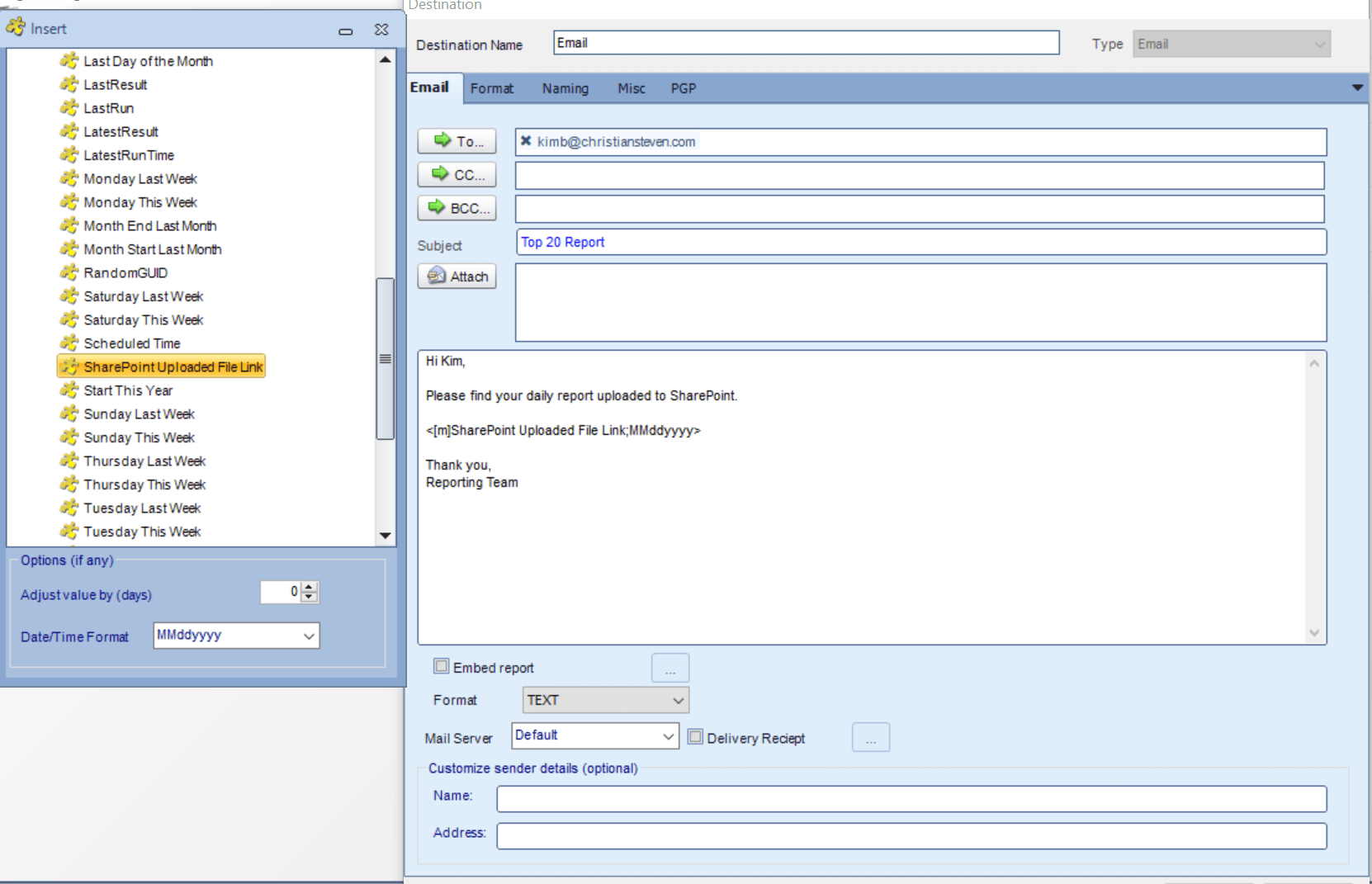The width and height of the screenshot is (1372, 884).
Task: Click the icon beside Sunday This Week
Action: pos(69,437)
